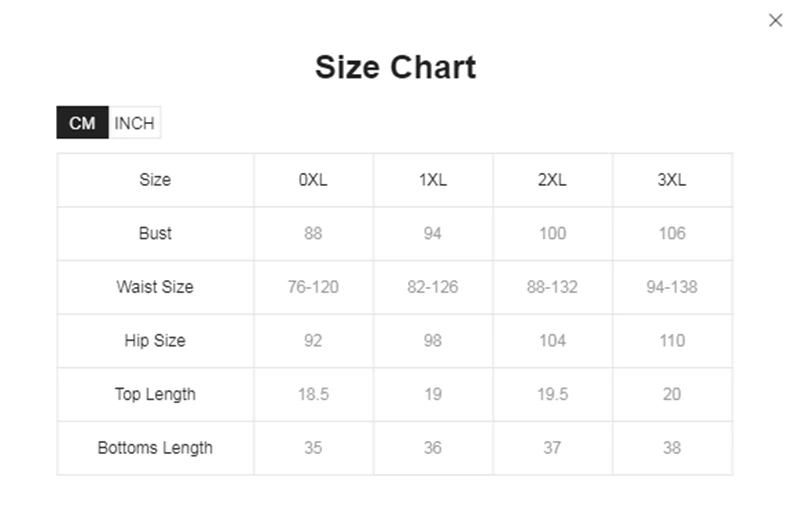Click the 3XL top length value 20
Screen dimensions: 800x521
[x=672, y=394]
